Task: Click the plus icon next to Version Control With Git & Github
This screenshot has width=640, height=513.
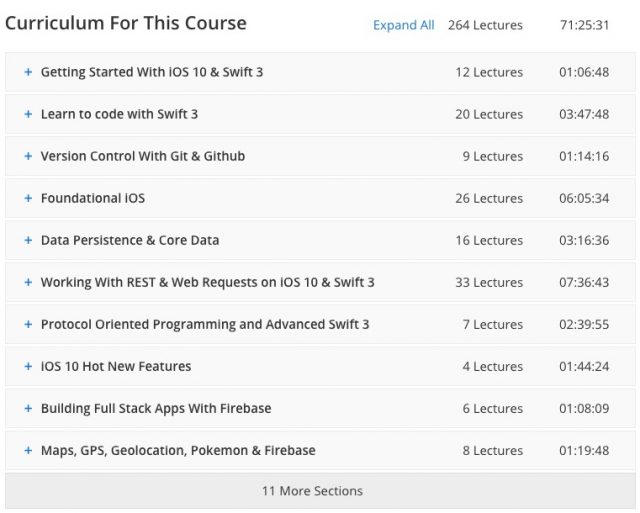Action: [28, 156]
